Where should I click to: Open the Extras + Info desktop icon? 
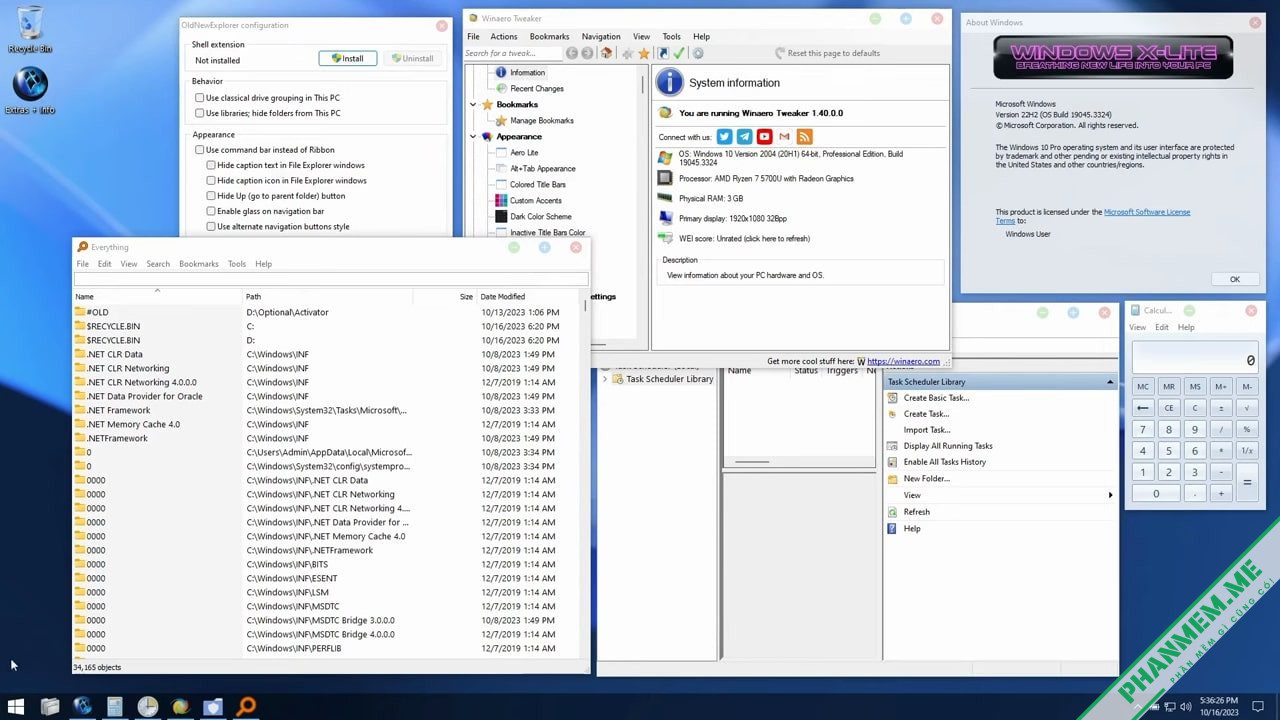click(x=30, y=91)
